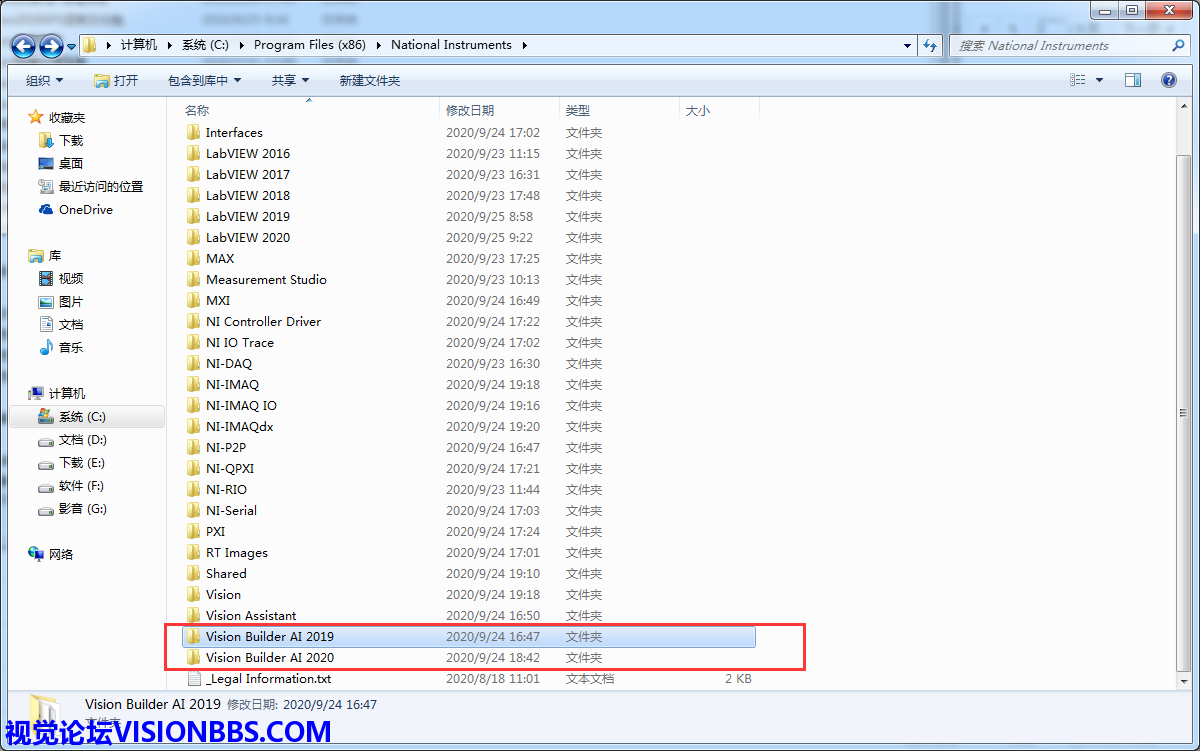Click the search magnifier icon

click(1178, 45)
